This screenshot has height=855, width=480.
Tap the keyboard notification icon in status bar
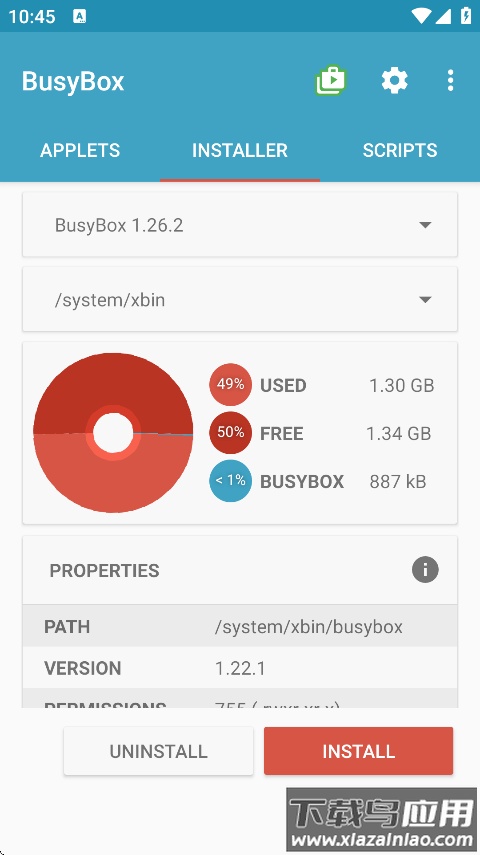pos(80,16)
